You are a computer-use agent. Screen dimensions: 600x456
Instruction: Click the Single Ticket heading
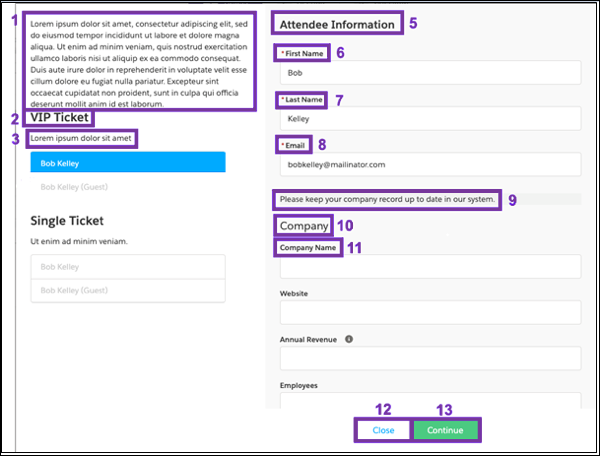tap(69, 220)
